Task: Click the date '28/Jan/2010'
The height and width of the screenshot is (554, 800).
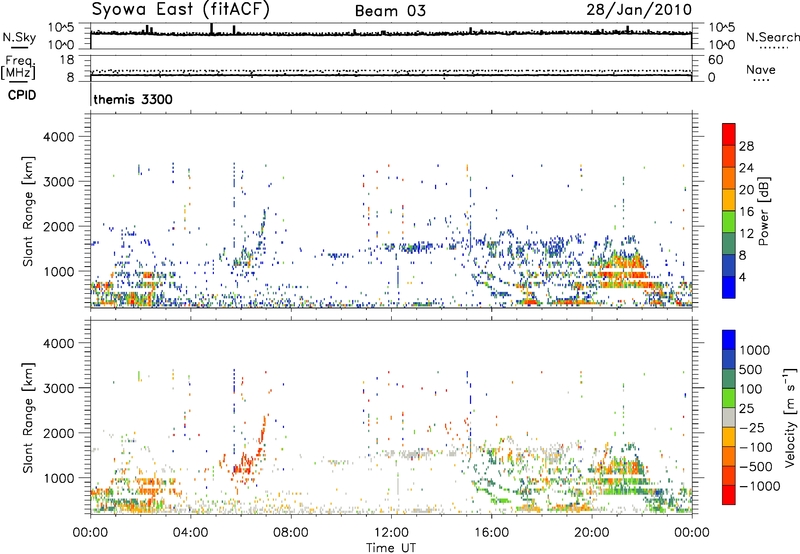Action: coord(639,10)
